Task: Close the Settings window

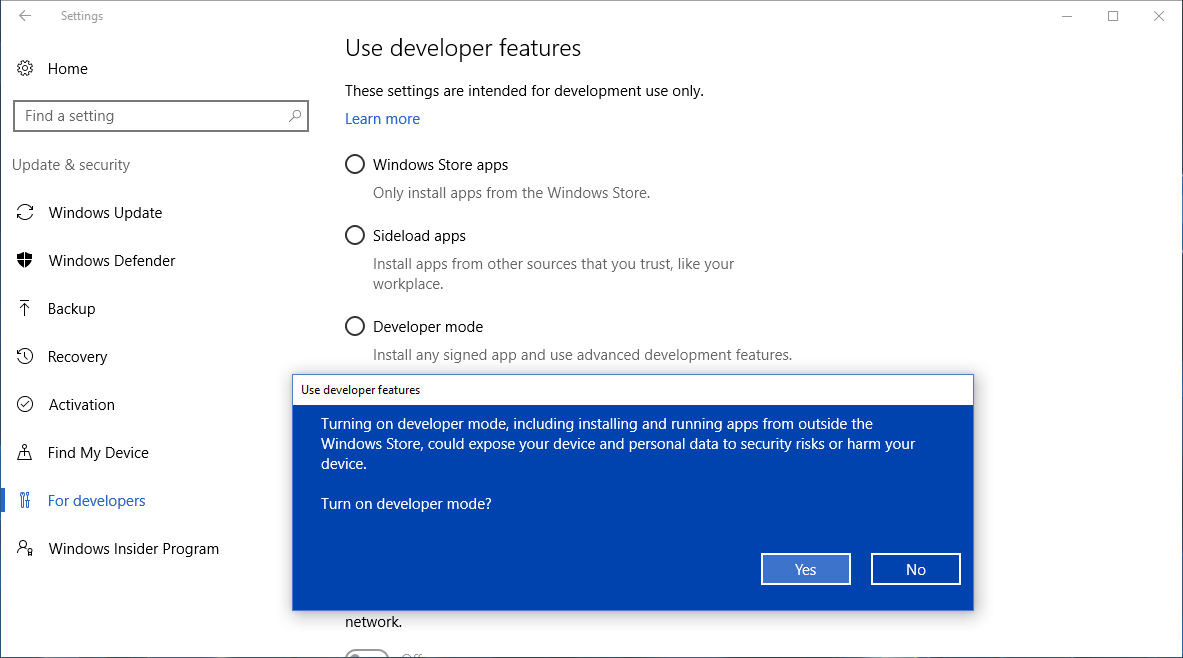Action: coord(1159,16)
